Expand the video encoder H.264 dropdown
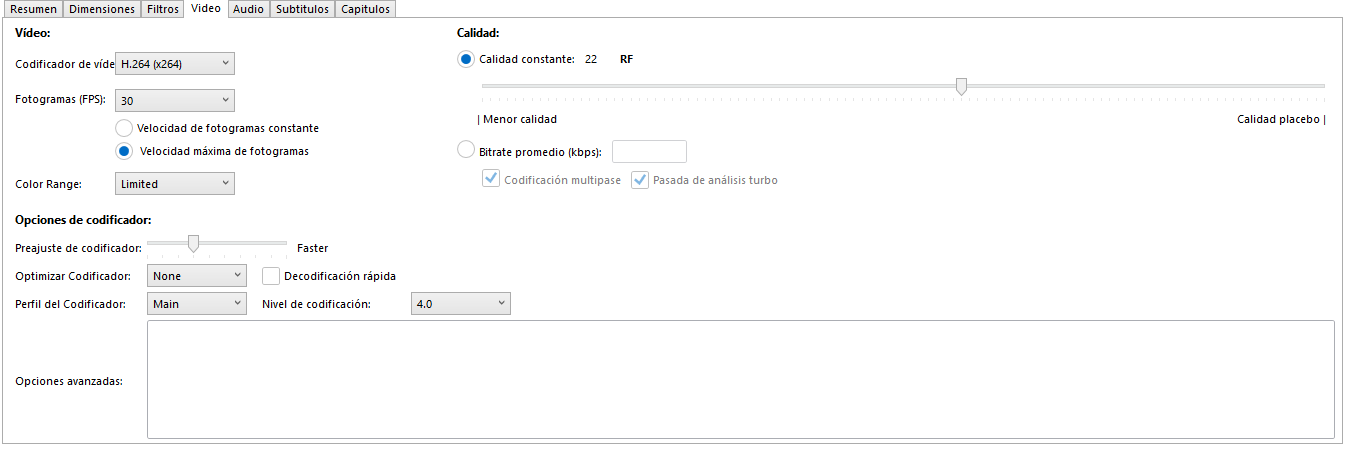This screenshot has height=454, width=1346. [175, 64]
